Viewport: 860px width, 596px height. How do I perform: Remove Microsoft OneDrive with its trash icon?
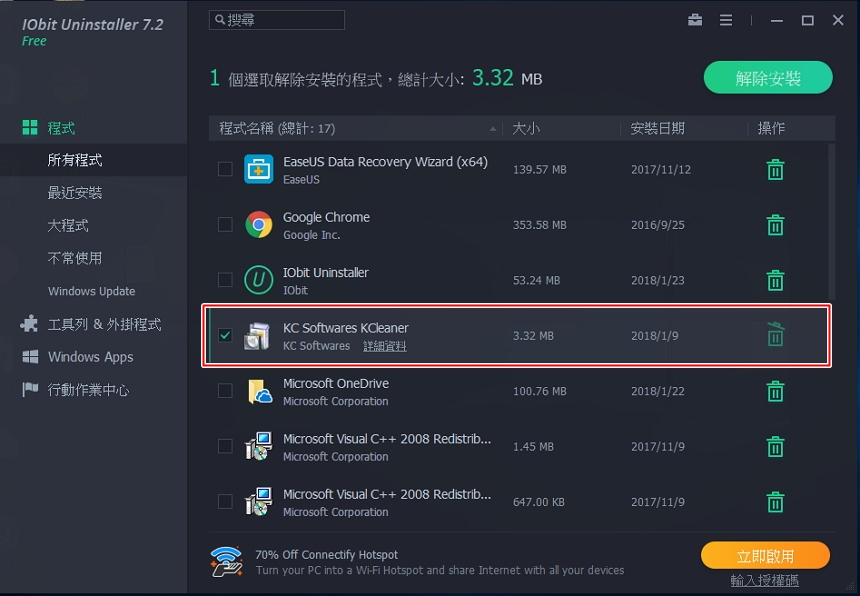(775, 391)
